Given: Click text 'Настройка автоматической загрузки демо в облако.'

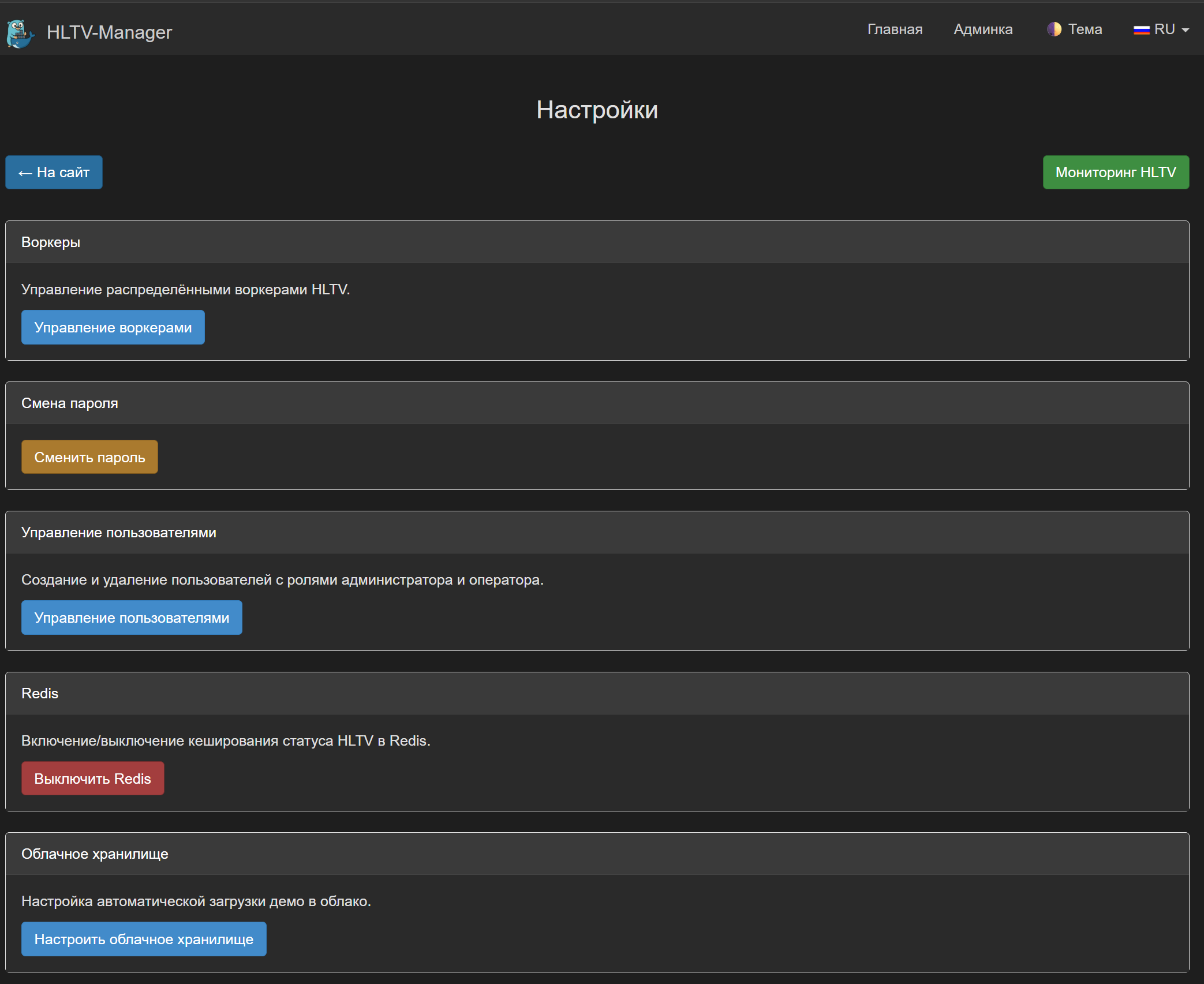Looking at the screenshot, I should (x=196, y=901).
